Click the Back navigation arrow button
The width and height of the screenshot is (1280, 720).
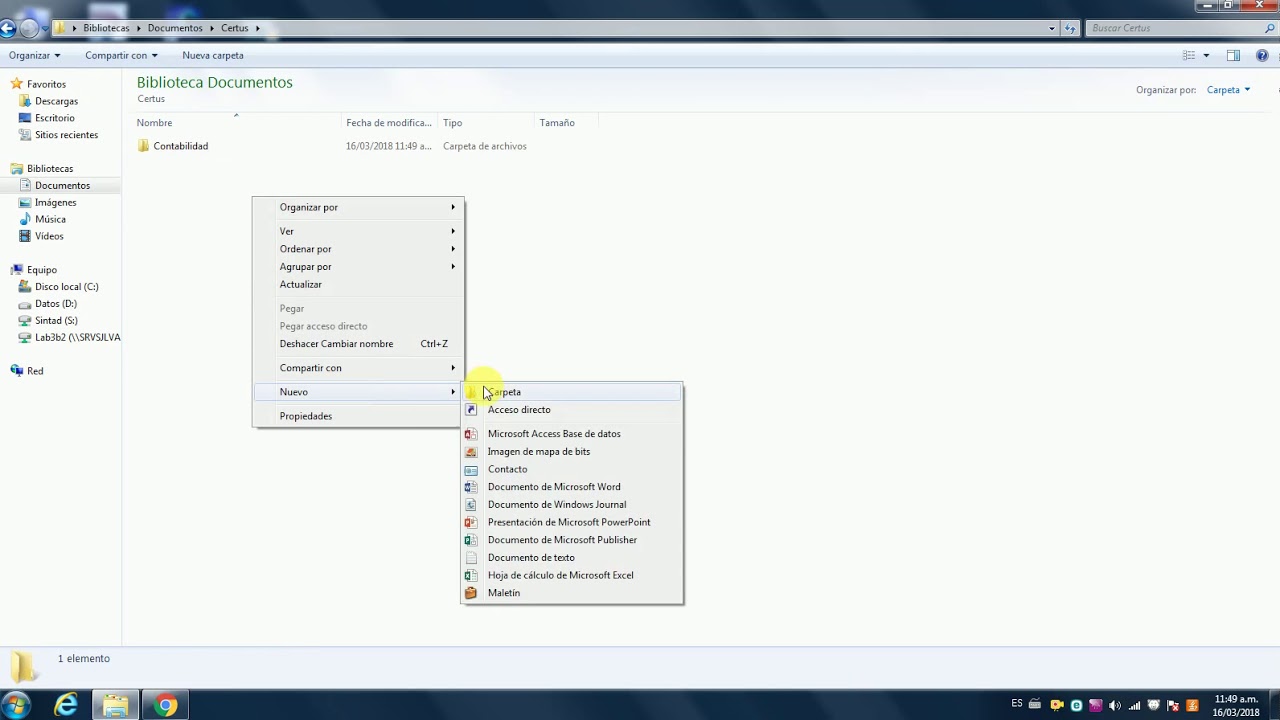pos(7,28)
